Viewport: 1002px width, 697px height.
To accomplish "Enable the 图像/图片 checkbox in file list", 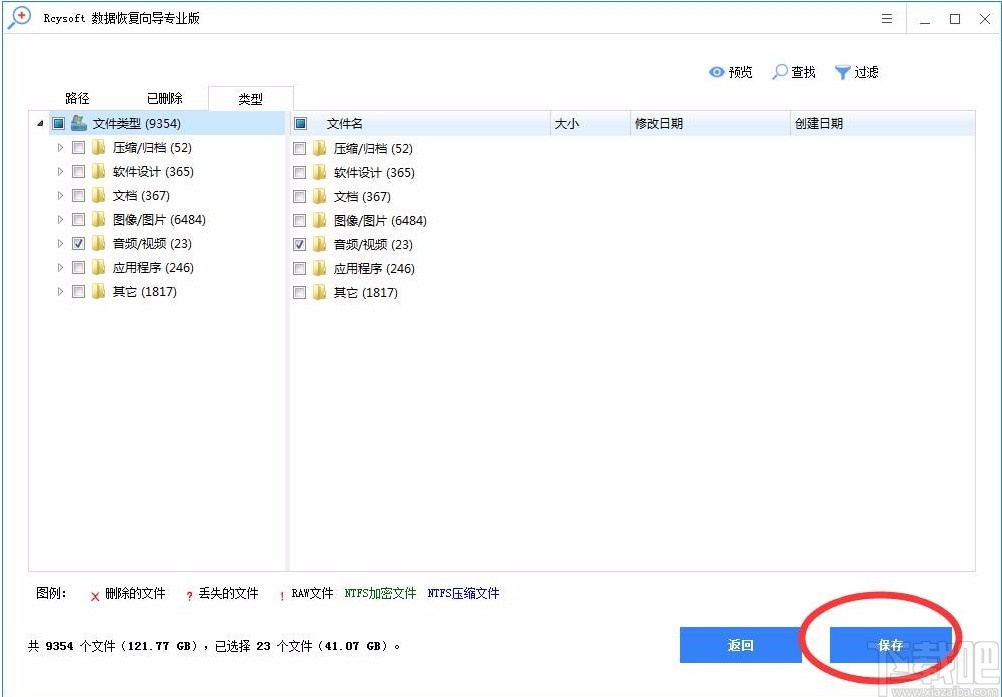I will (x=299, y=220).
